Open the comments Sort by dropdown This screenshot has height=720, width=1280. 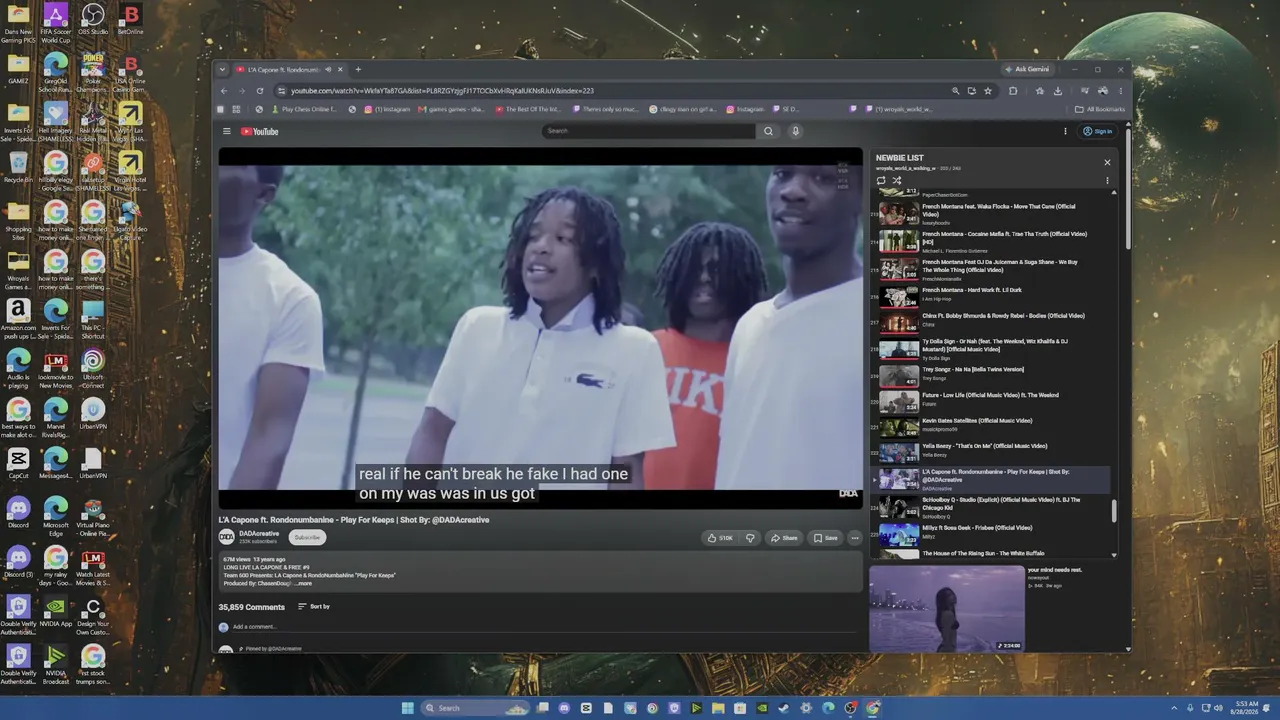pos(314,607)
